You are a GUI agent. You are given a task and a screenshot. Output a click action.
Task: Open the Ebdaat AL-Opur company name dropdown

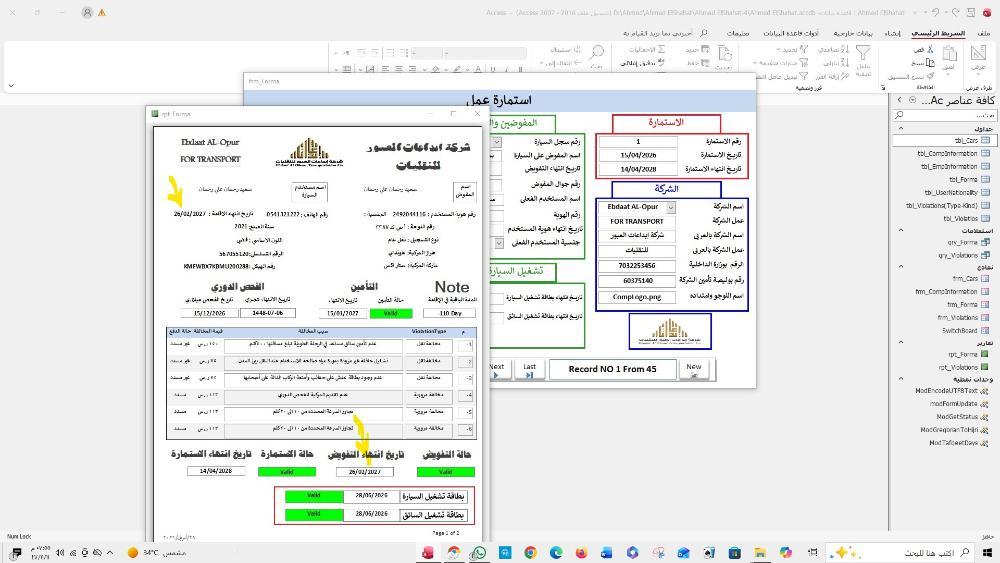[x=670, y=207]
